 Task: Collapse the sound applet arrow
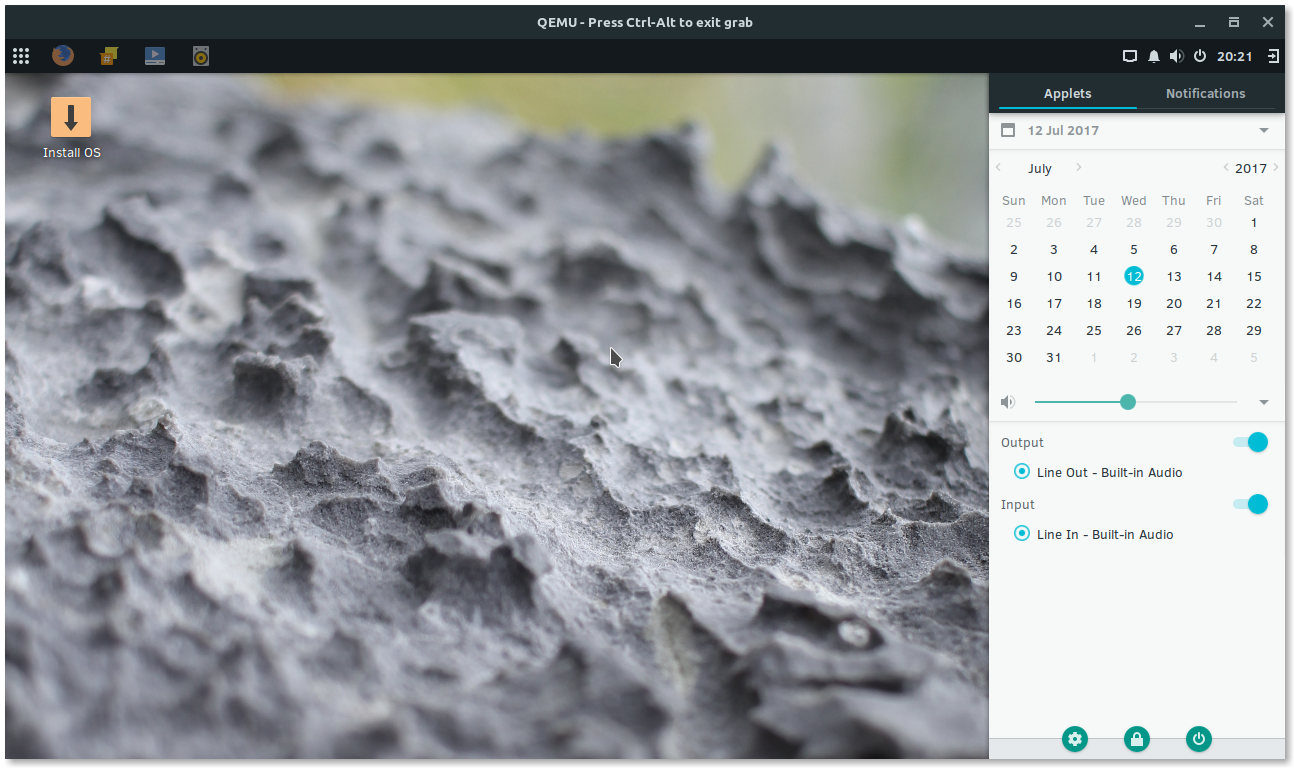coord(1264,403)
